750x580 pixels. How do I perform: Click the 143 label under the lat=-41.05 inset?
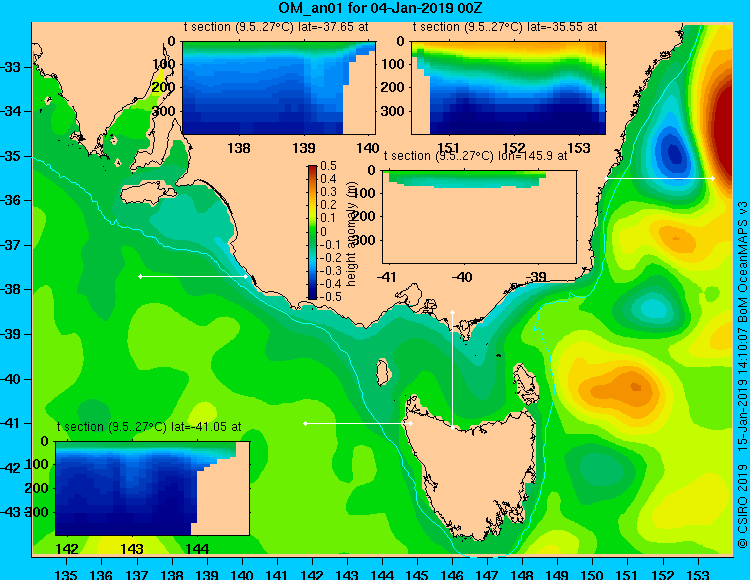[132, 549]
